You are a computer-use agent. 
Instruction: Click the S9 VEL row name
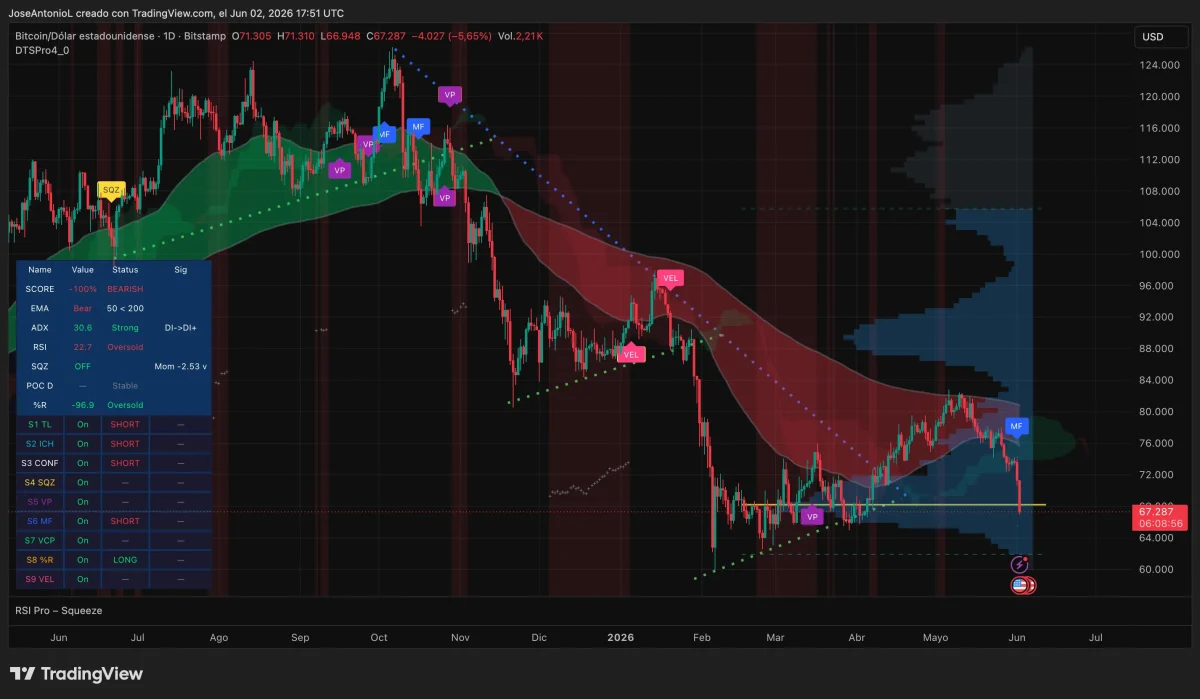[x=40, y=579]
